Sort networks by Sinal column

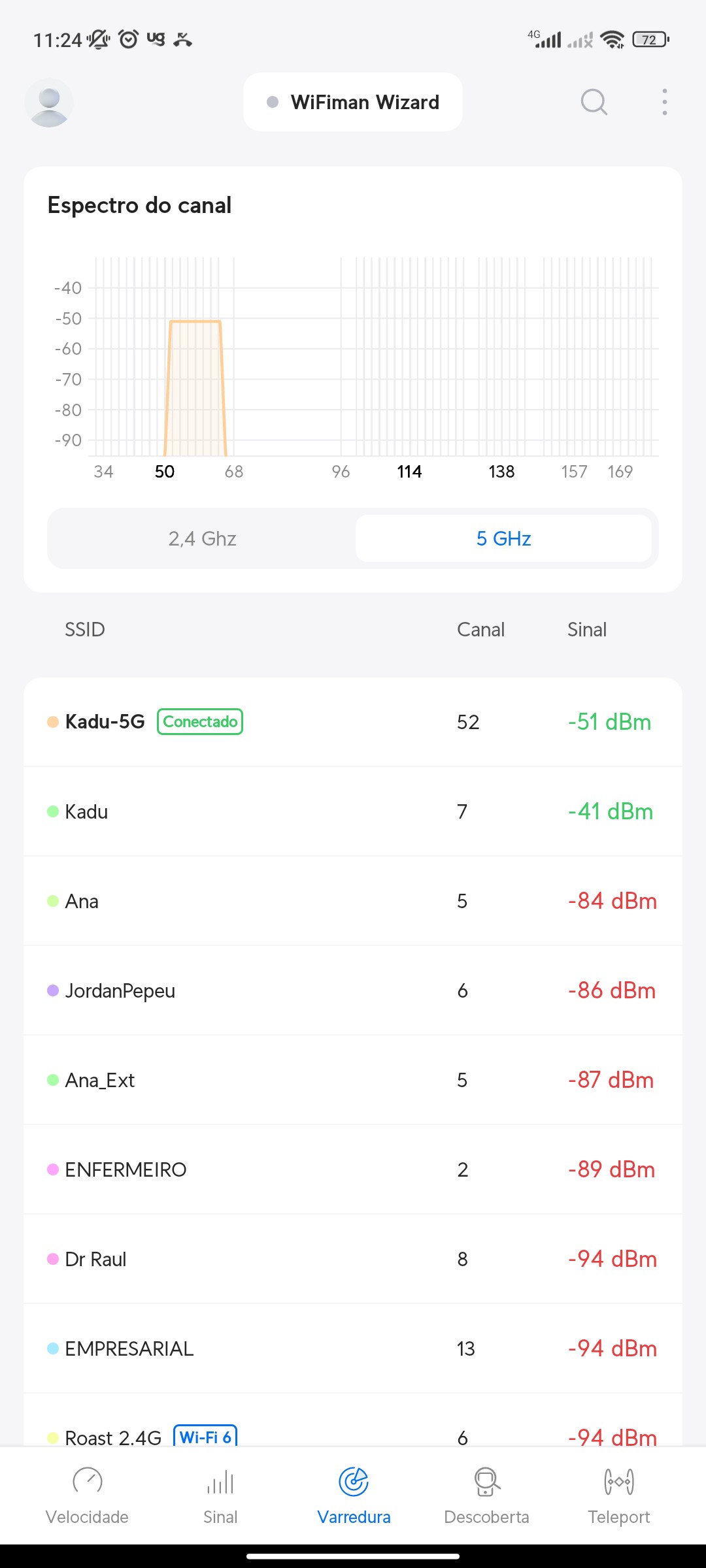586,629
